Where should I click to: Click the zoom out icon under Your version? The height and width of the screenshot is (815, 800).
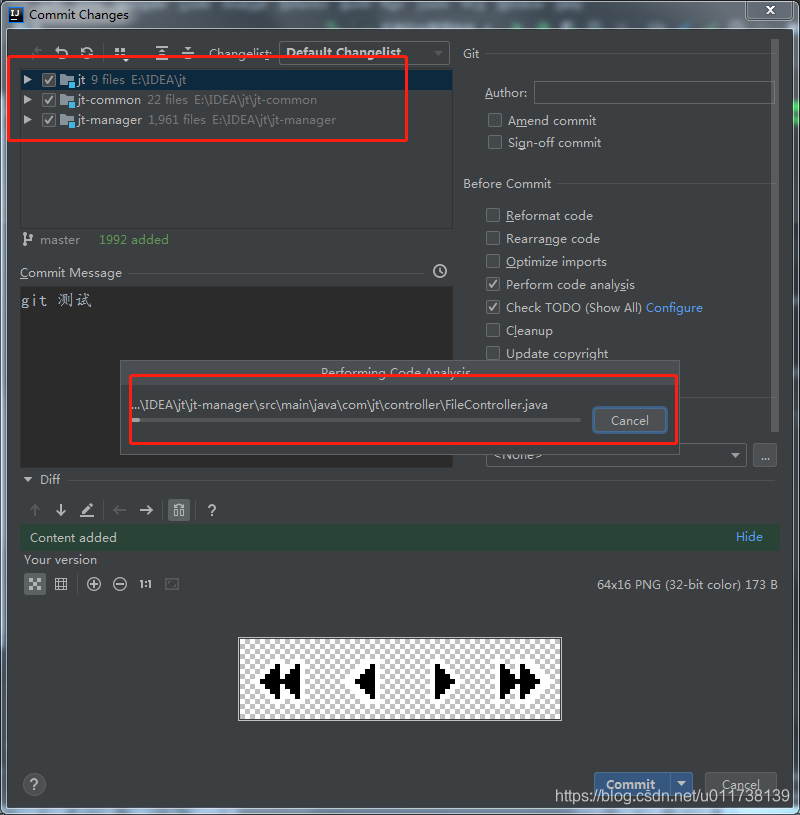120,583
